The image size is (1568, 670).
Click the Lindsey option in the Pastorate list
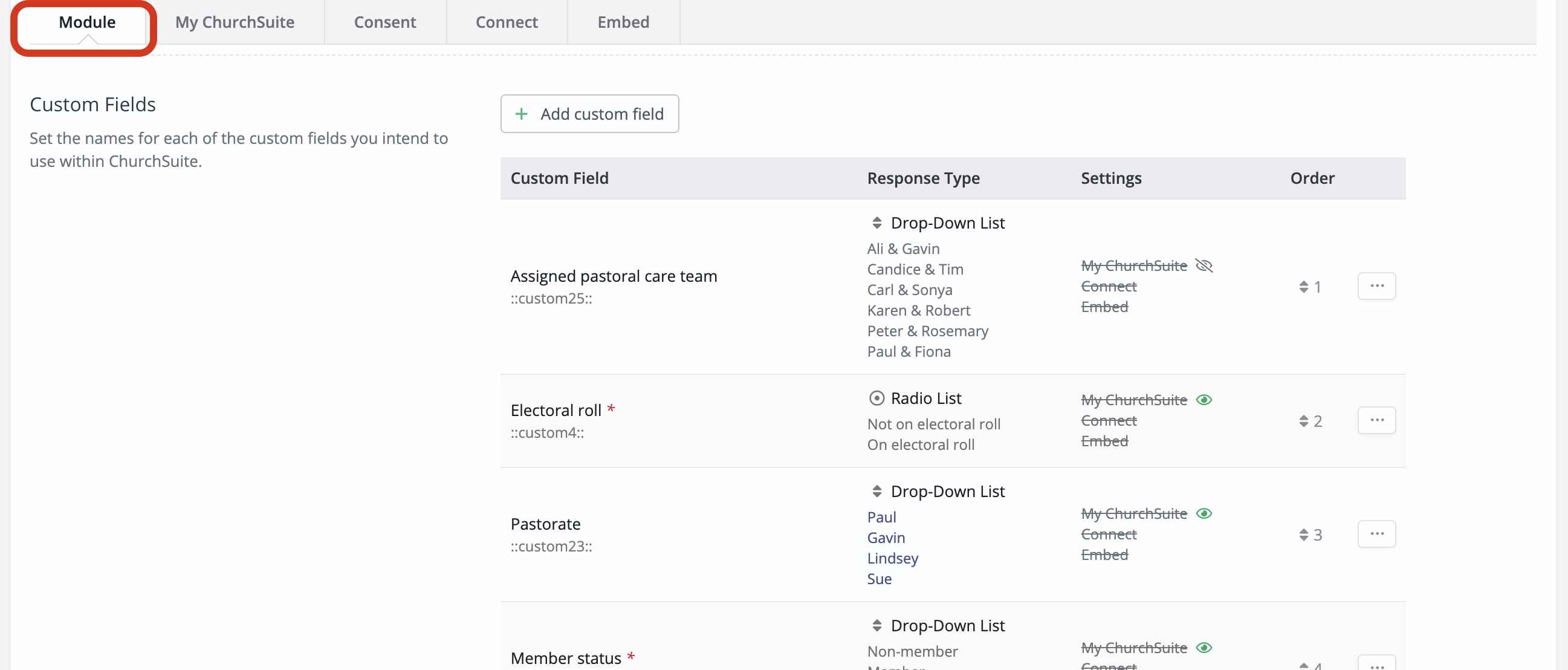click(x=892, y=558)
